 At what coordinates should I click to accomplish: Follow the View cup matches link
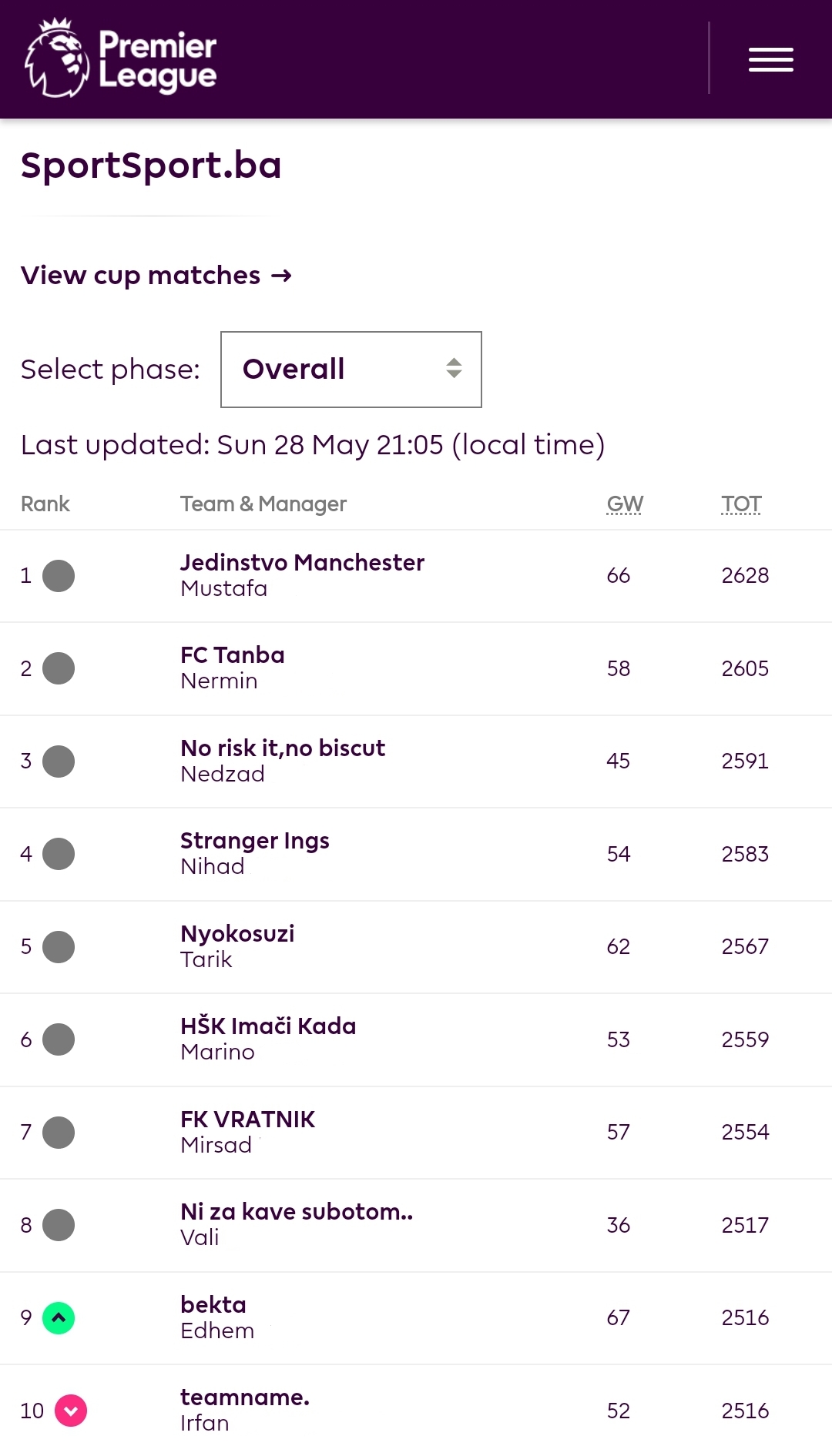156,275
